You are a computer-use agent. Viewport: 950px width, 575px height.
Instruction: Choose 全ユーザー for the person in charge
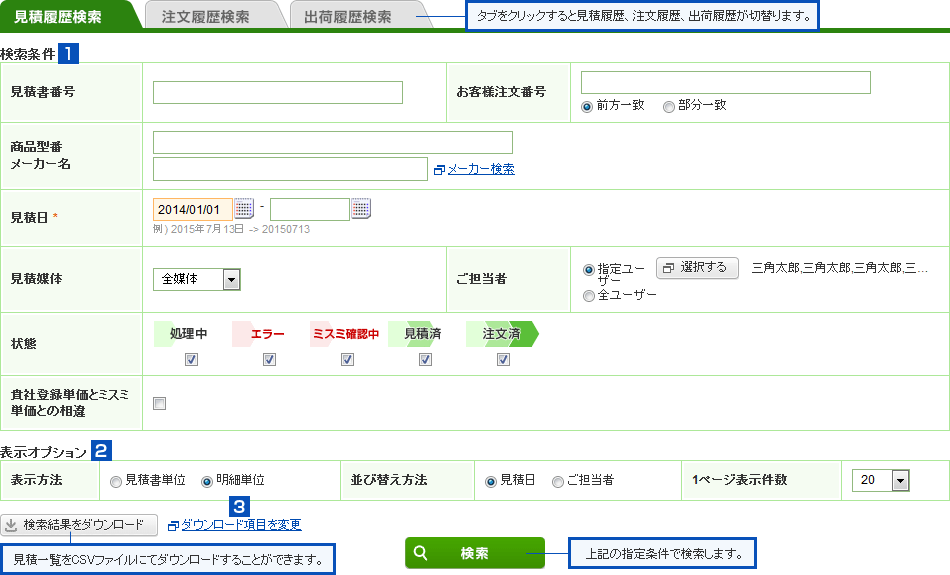[588, 296]
